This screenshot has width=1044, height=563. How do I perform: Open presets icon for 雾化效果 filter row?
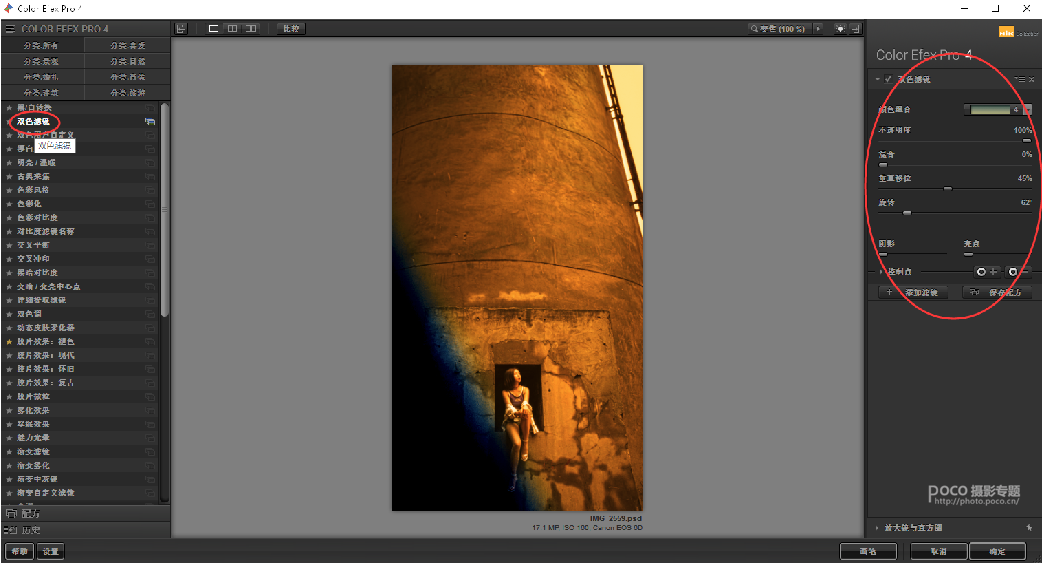150,411
